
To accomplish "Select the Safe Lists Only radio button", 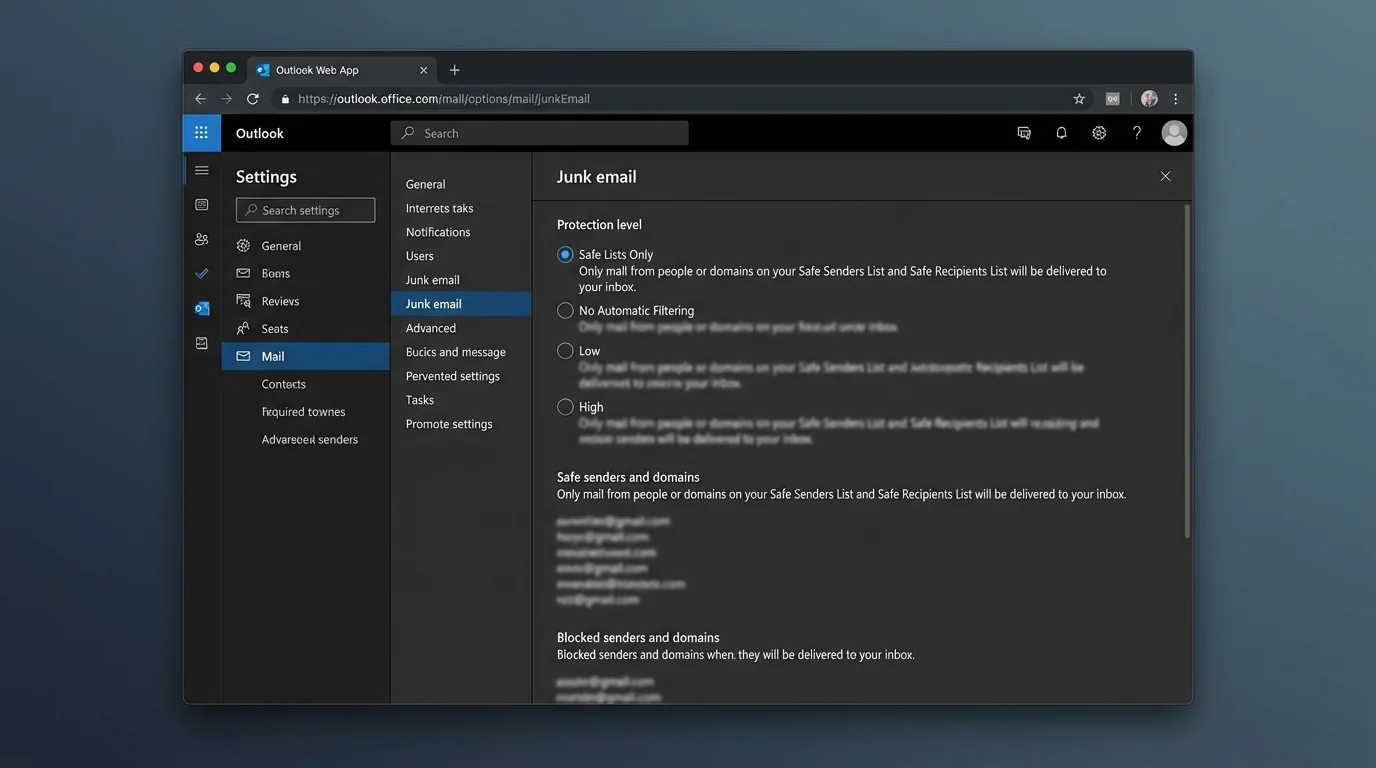I will pyautogui.click(x=565, y=255).
